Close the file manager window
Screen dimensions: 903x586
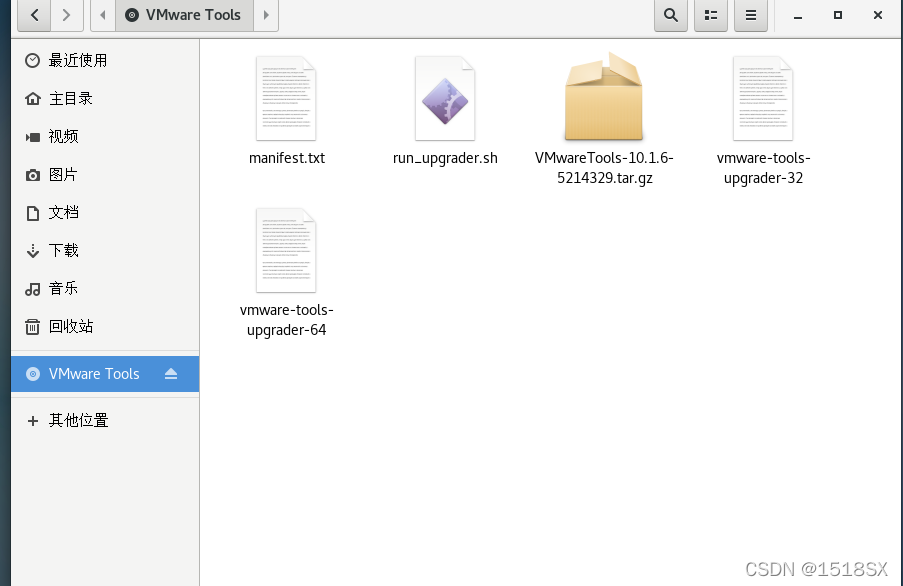[878, 15]
